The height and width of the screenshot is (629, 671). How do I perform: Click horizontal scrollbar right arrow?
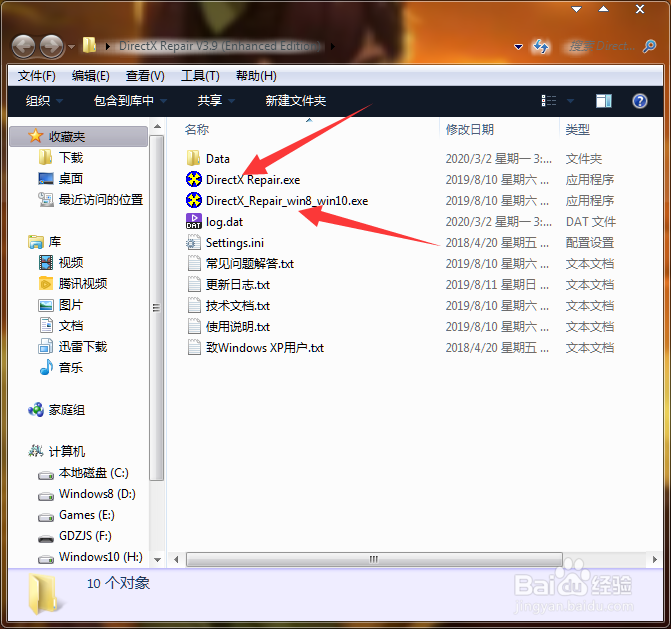pos(655,559)
